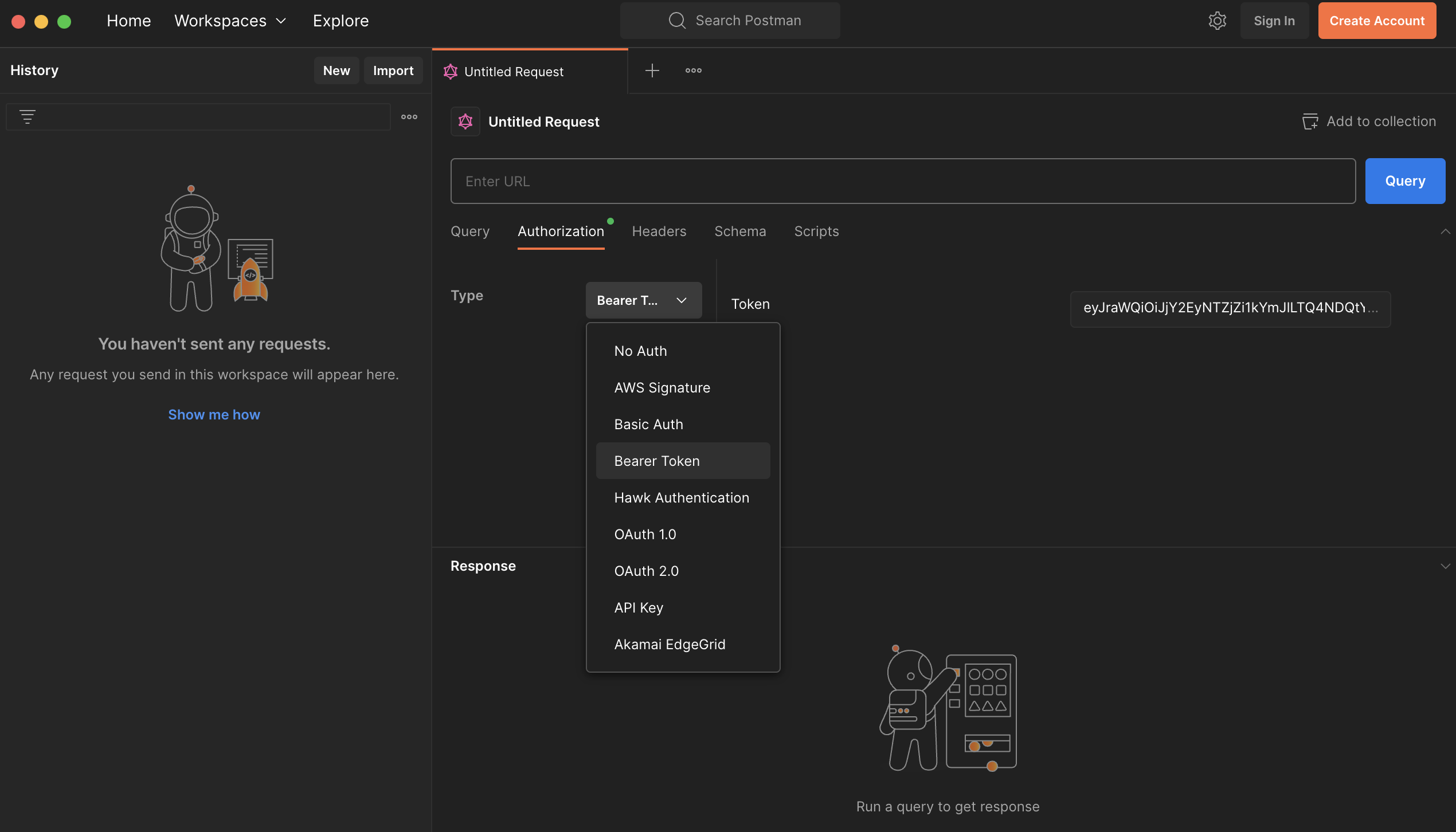1456x832 pixels.
Task: Click the Enter URL field
Action: pyautogui.click(x=902, y=181)
